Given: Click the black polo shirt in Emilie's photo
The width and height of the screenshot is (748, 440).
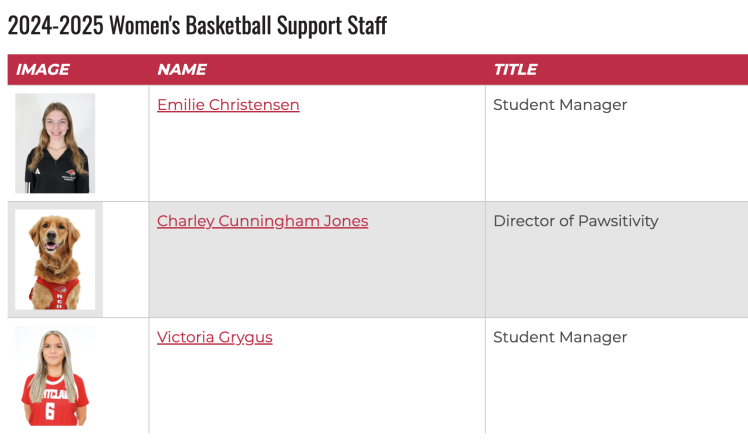Looking at the screenshot, I should (x=55, y=173).
